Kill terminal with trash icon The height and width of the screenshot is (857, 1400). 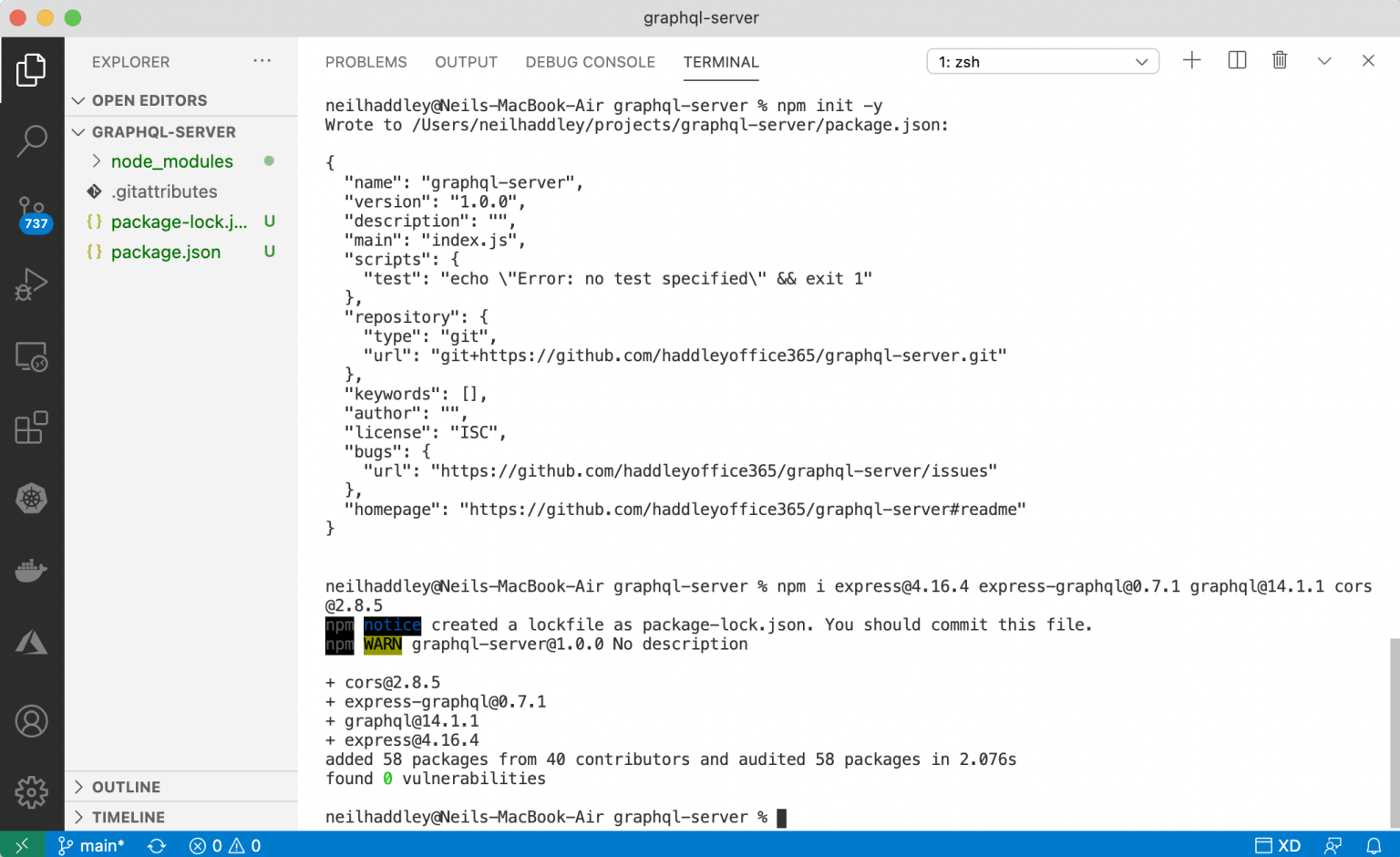(1280, 61)
